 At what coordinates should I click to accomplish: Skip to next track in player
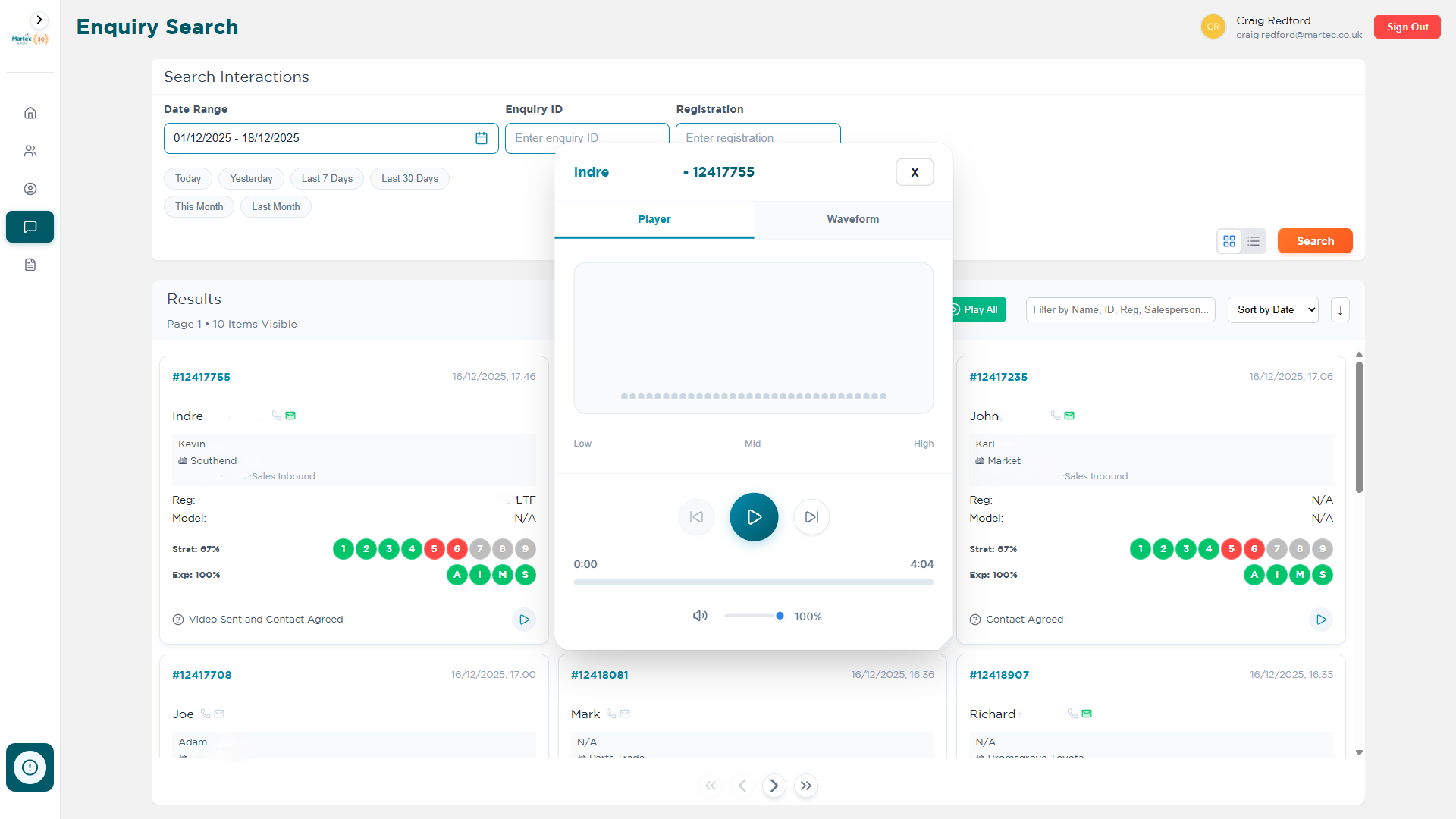point(811,517)
